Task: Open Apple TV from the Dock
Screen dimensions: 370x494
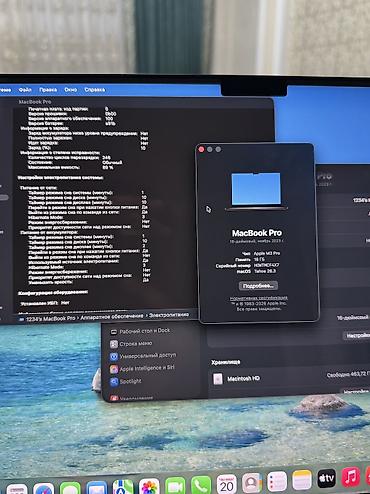Action: tap(326, 479)
